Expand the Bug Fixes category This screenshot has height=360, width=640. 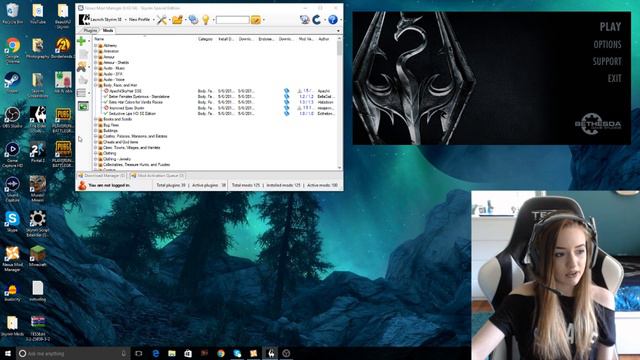coord(96,125)
